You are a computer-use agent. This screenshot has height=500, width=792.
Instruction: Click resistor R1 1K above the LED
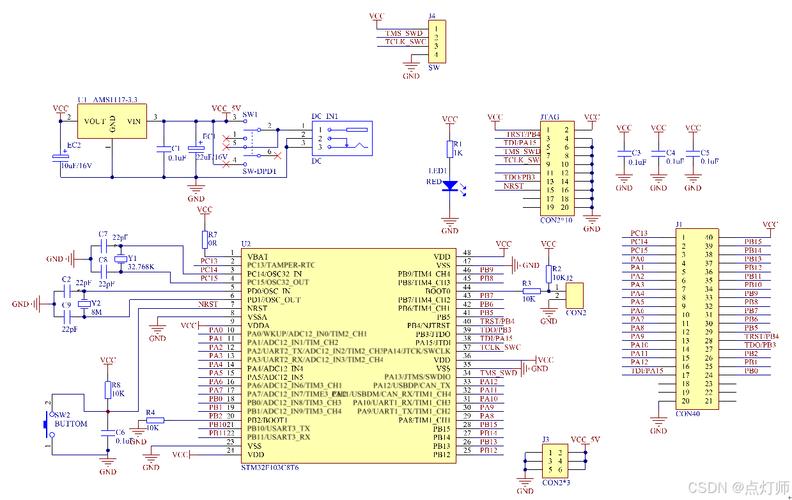click(x=450, y=149)
